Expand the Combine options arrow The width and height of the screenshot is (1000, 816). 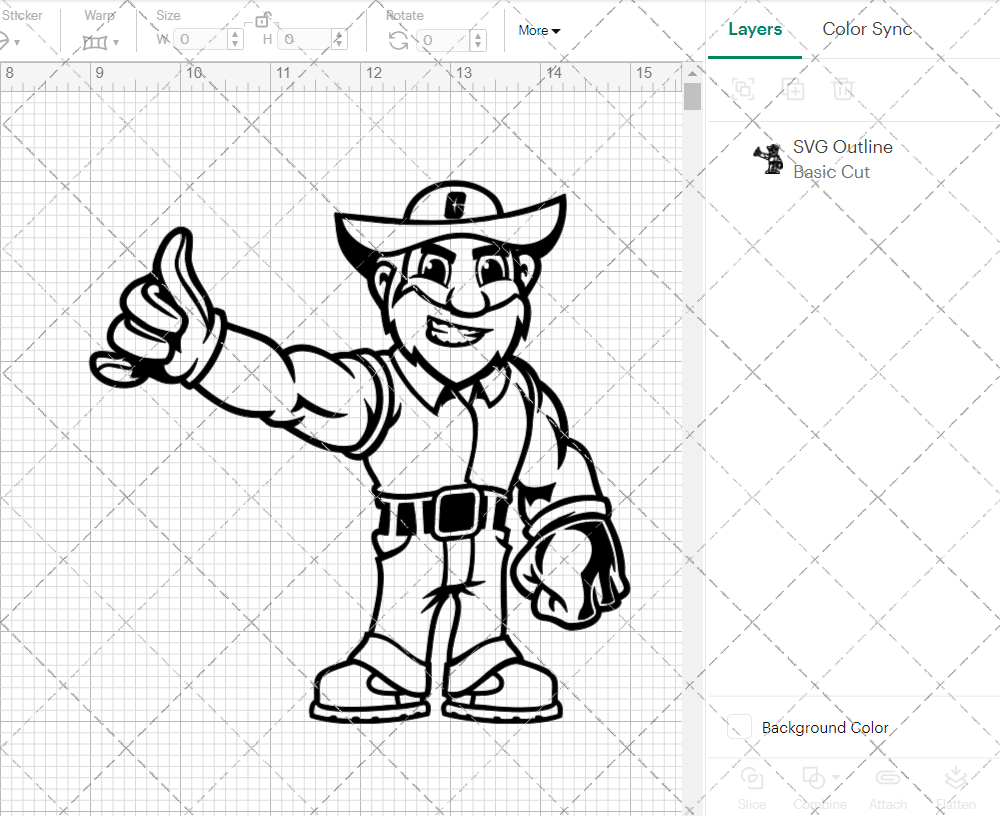click(x=834, y=778)
